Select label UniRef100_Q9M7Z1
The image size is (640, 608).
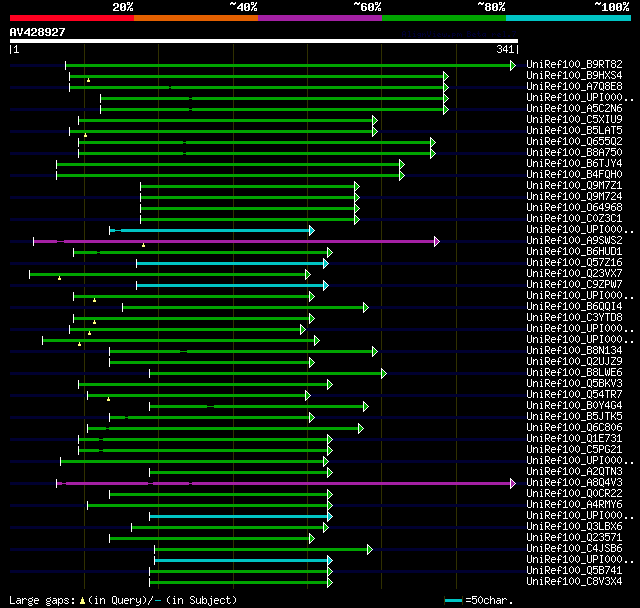(x=574, y=186)
